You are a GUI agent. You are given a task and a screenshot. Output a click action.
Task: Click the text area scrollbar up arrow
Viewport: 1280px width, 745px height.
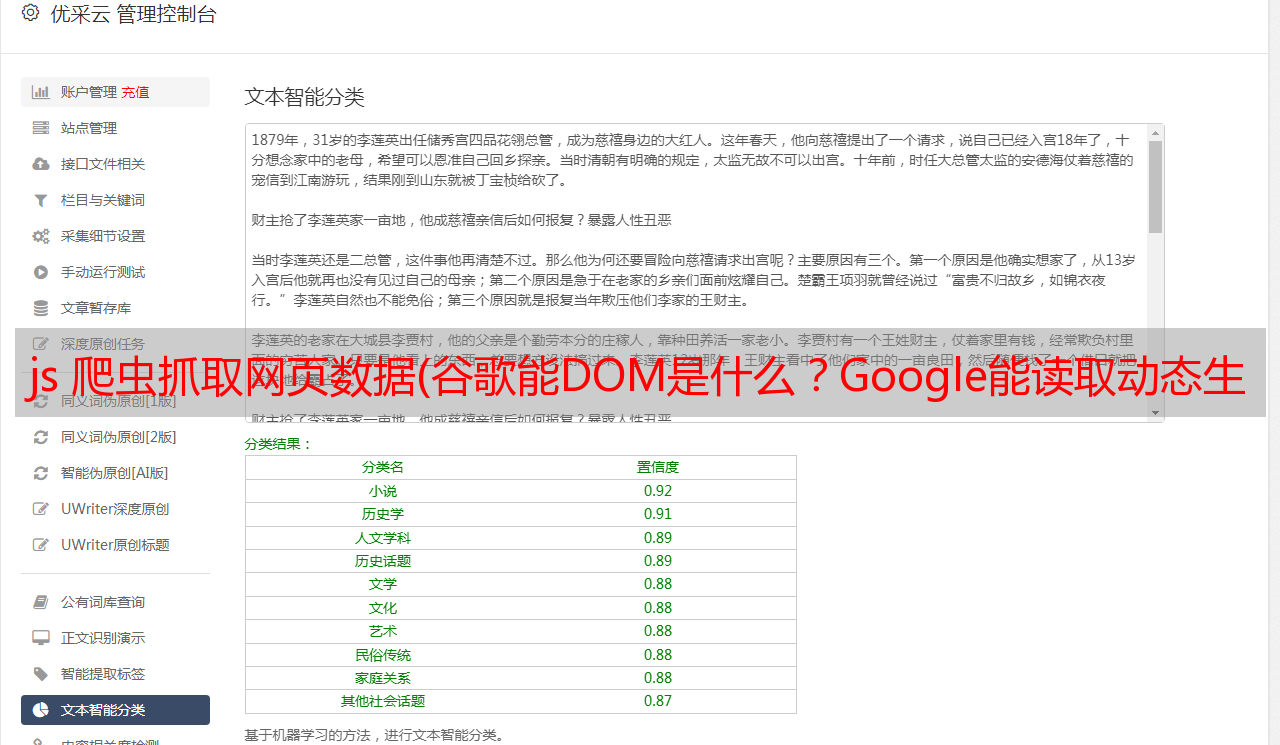pyautogui.click(x=1155, y=133)
